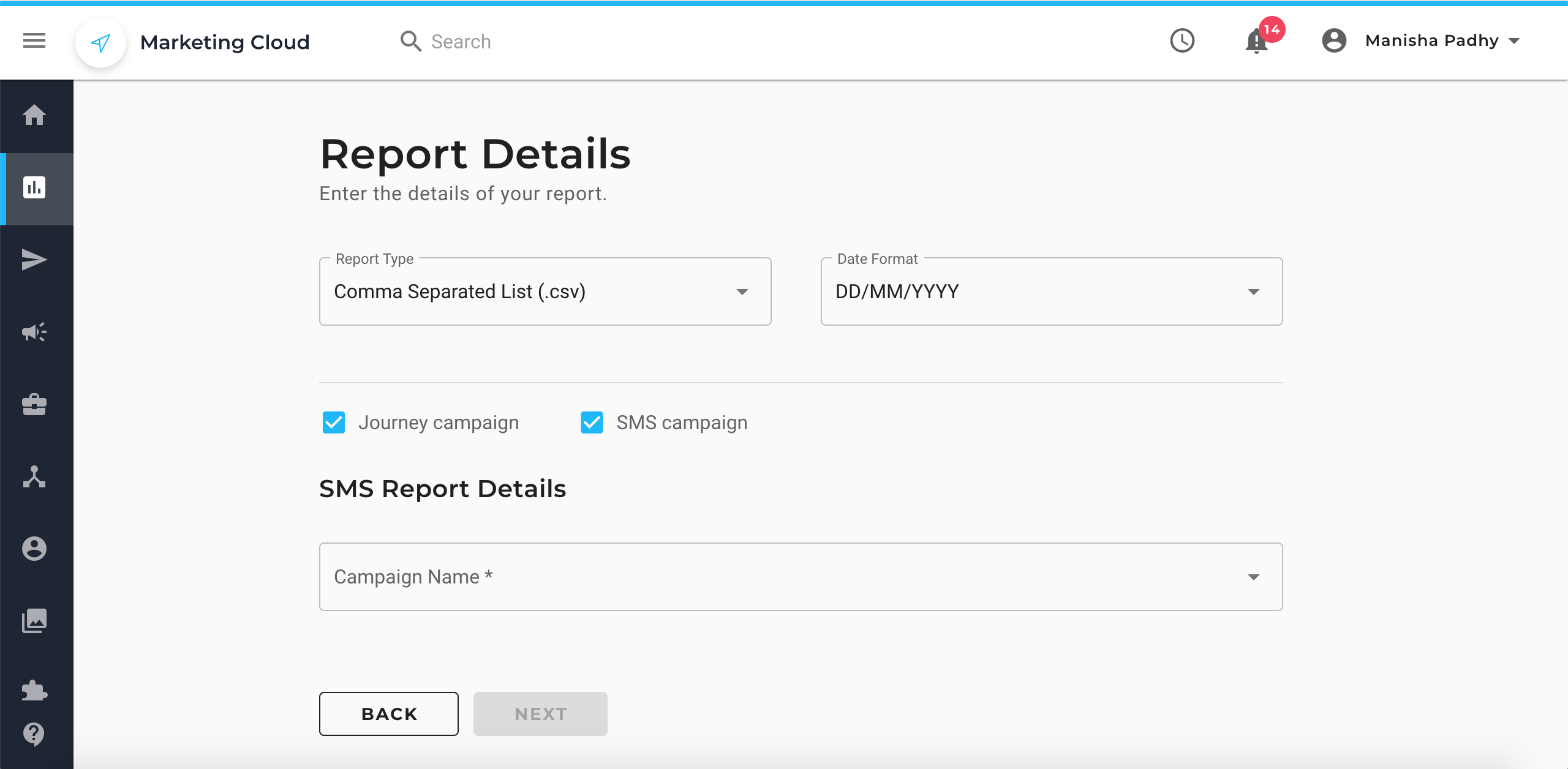Go to Home in the sidebar
Viewport: 1568px width, 769px height.
pyautogui.click(x=34, y=115)
